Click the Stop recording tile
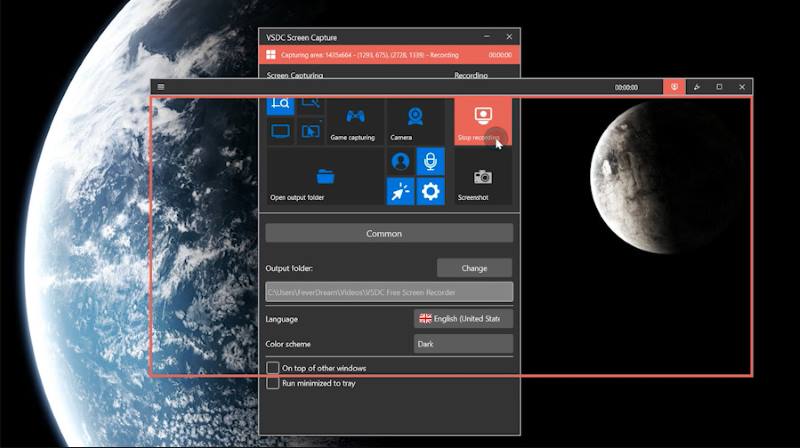Viewport: 800px width, 448px height. click(483, 122)
